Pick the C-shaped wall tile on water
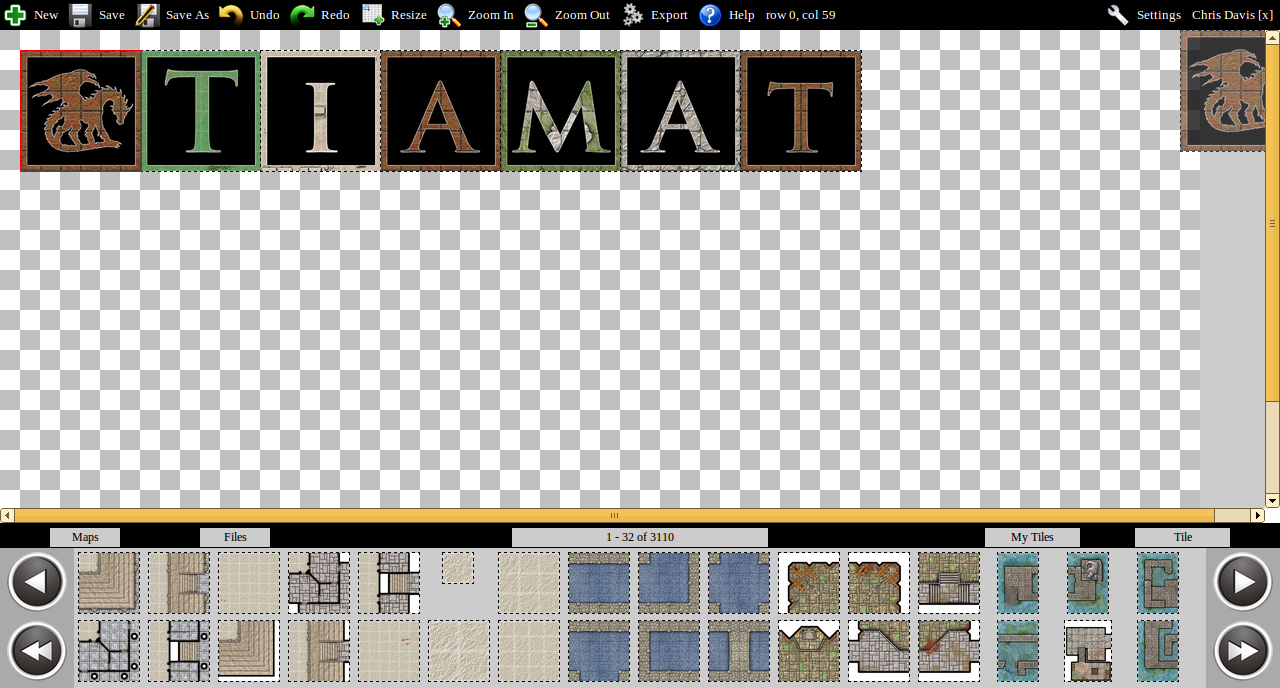1280x688 pixels. [1158, 583]
